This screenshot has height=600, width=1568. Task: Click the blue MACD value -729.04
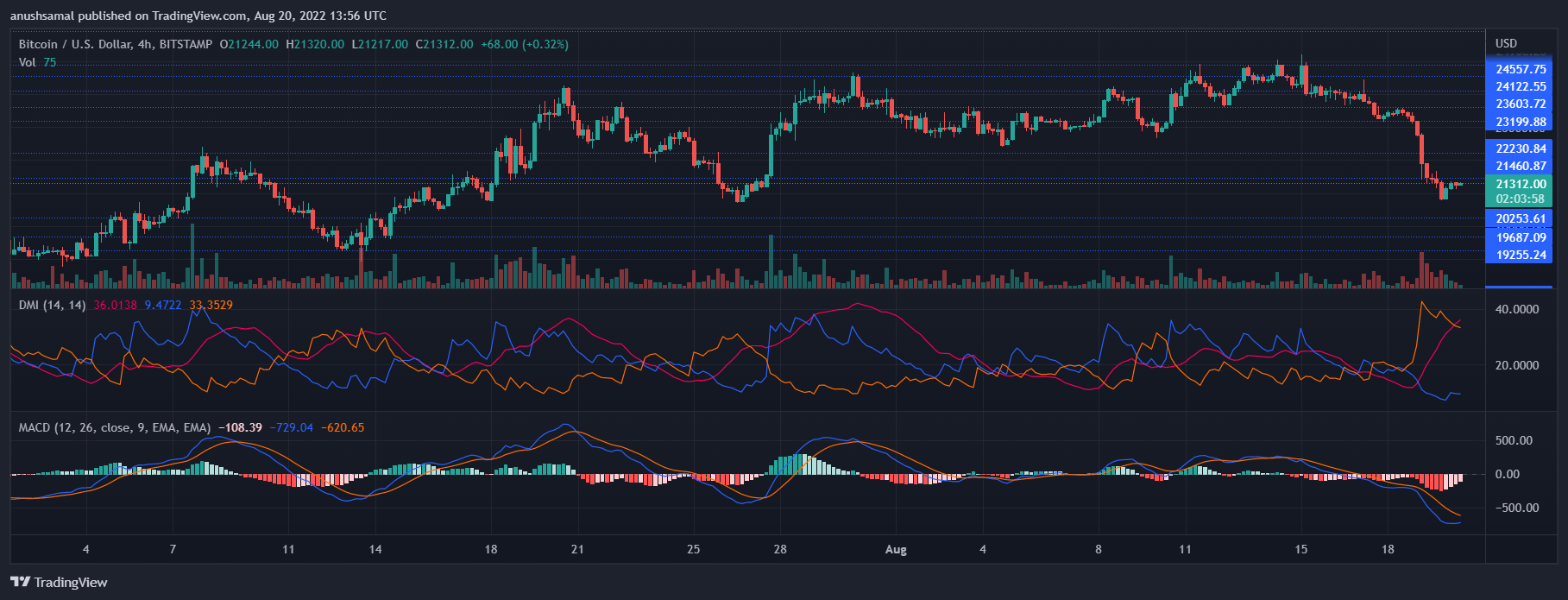[x=292, y=427]
